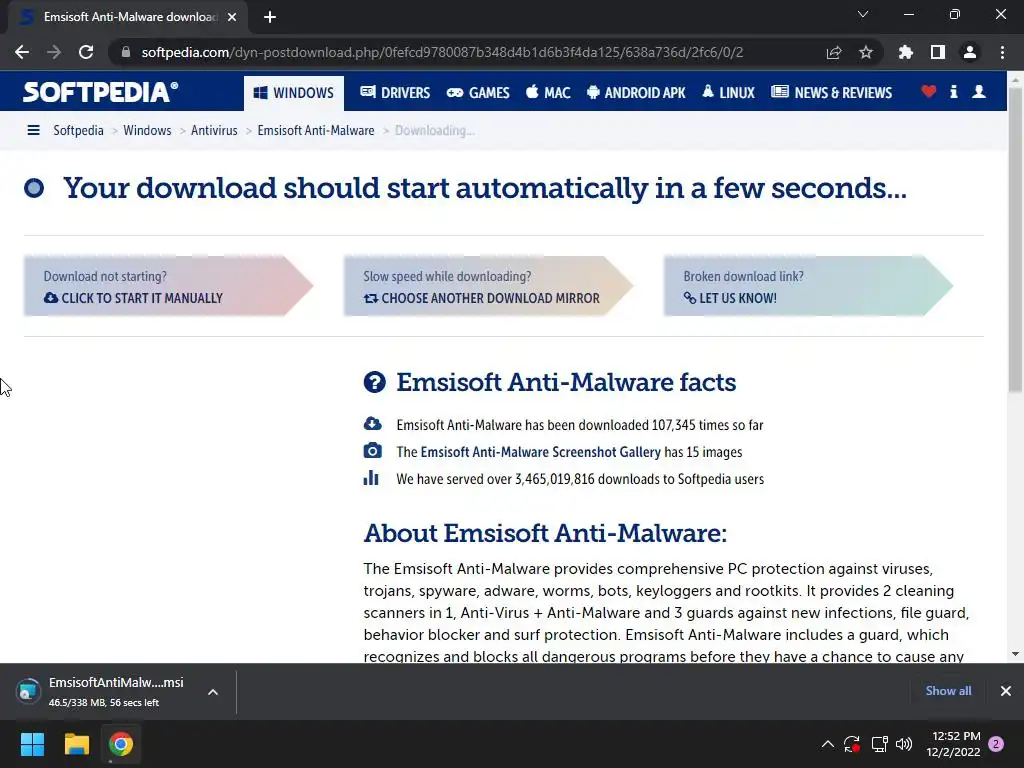Click the question mark facts icon
The image size is (1024, 768).
(x=375, y=382)
